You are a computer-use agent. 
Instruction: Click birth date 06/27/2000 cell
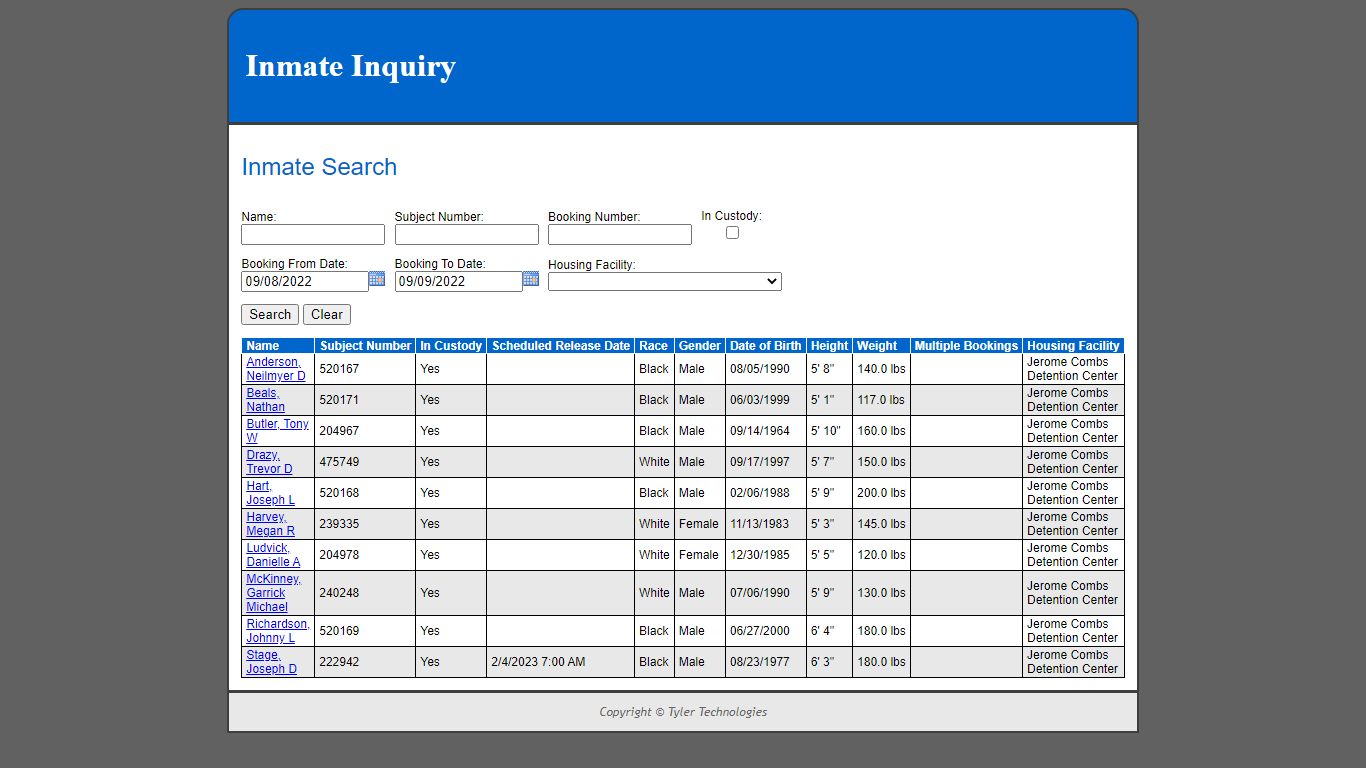766,631
